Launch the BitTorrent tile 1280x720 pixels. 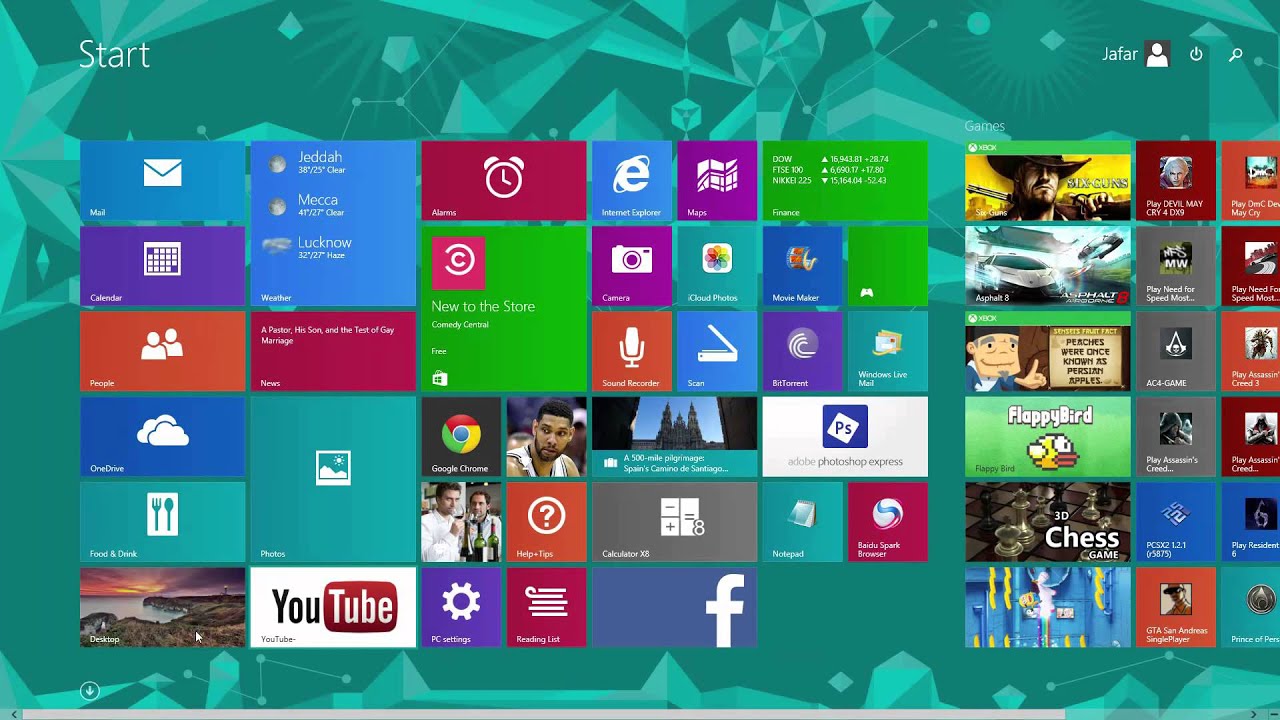[x=802, y=351]
